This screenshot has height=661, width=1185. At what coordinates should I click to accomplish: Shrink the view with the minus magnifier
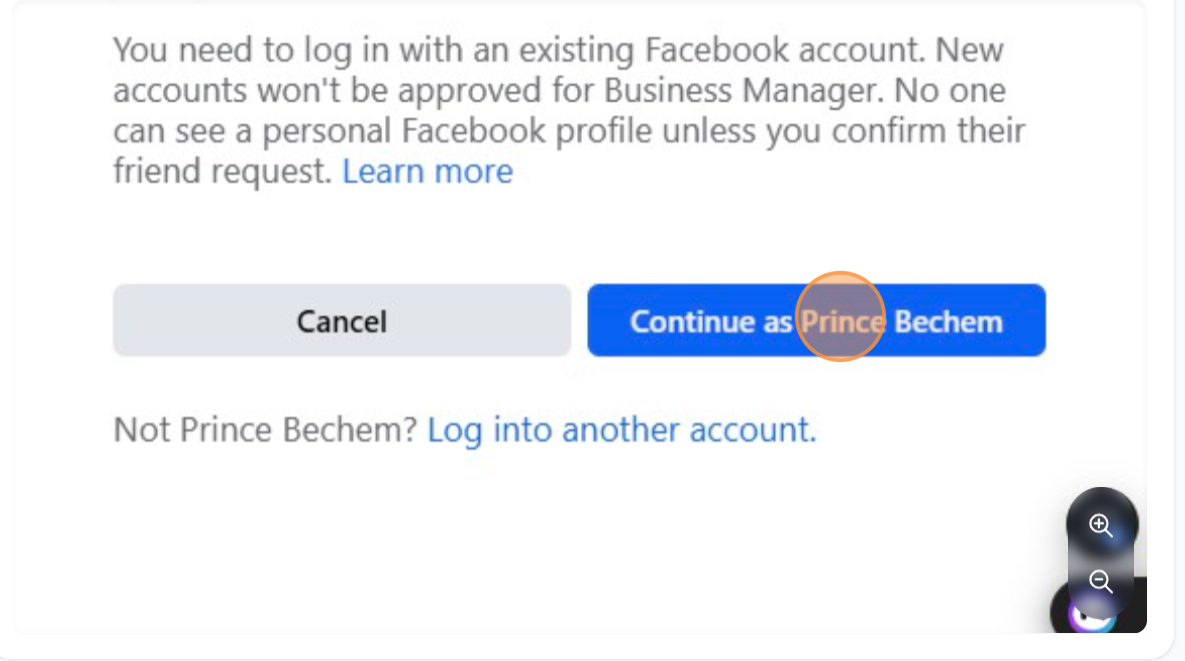coord(1101,581)
